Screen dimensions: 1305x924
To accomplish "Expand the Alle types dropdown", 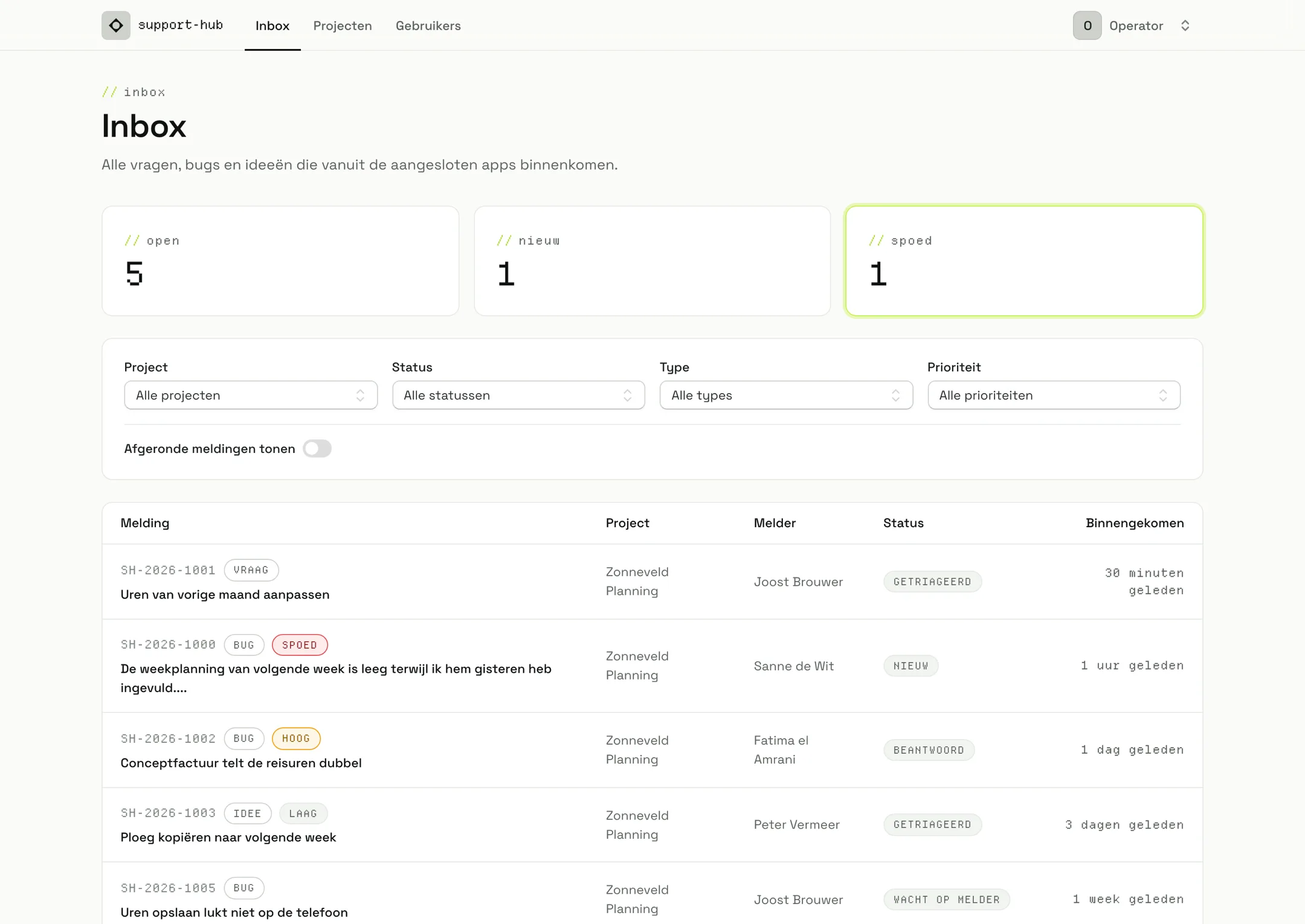I will tap(786, 395).
